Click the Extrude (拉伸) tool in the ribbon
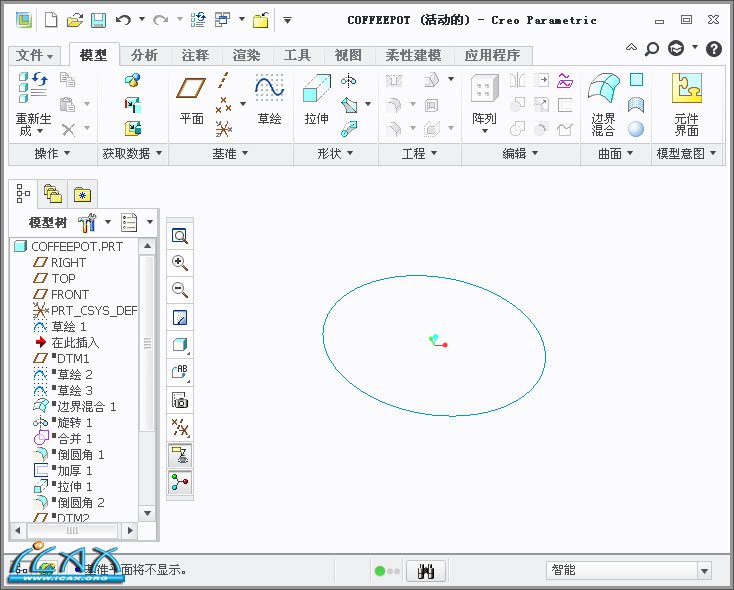The image size is (734, 590). [316, 100]
